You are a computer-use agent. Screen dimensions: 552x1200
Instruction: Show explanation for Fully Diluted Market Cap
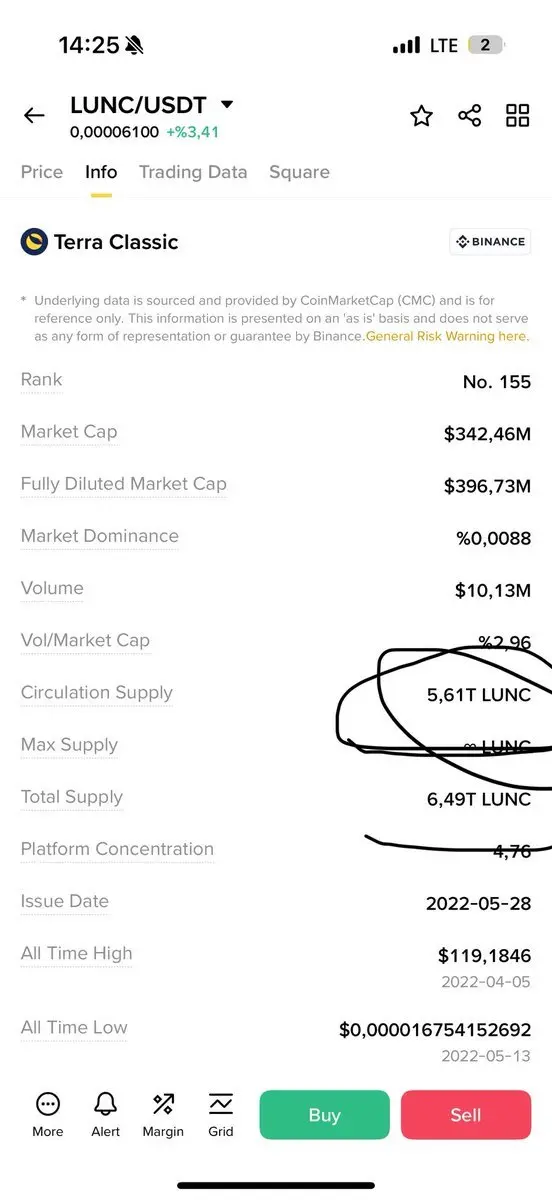click(124, 484)
